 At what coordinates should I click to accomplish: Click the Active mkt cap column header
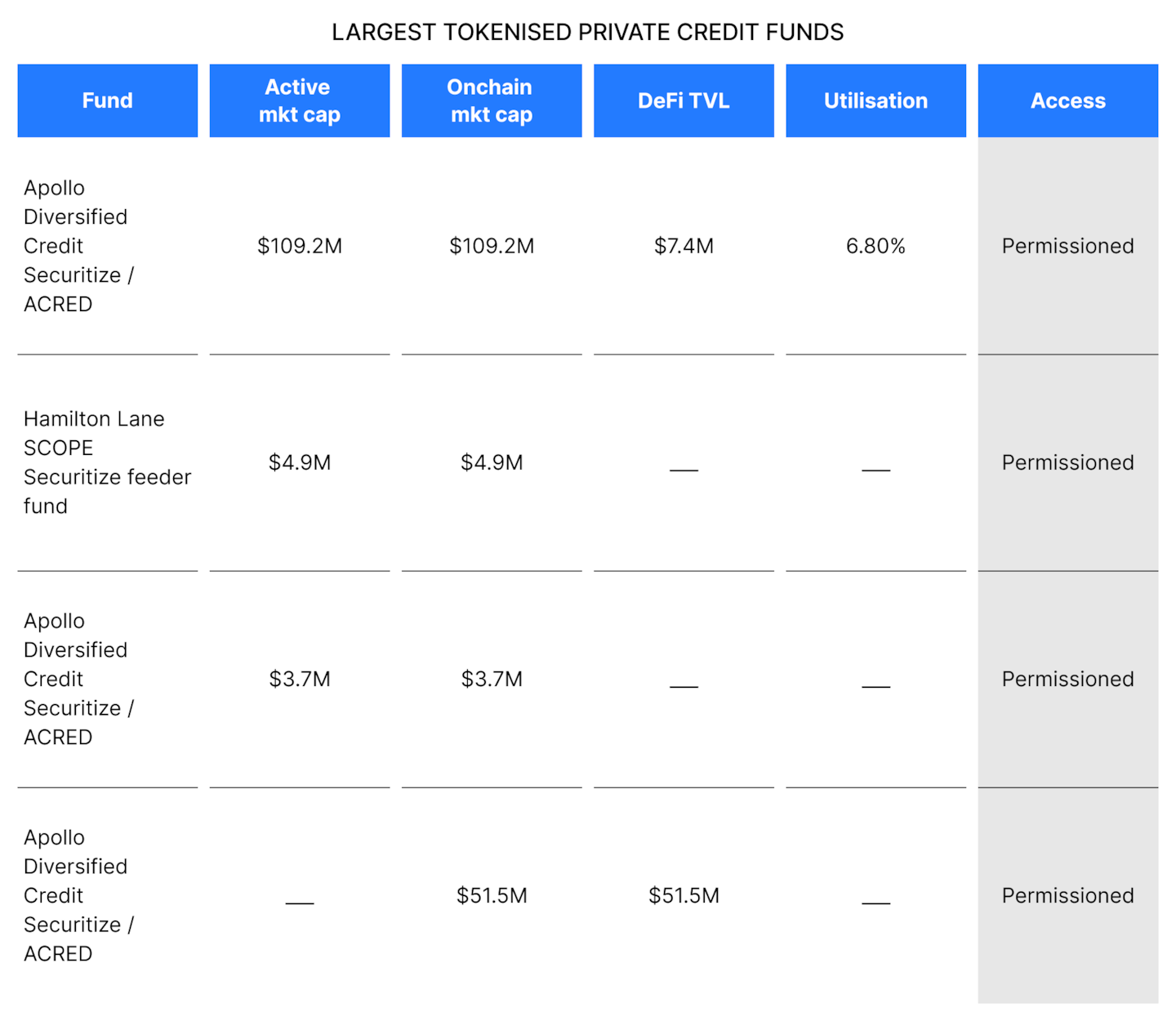pyautogui.click(x=299, y=100)
